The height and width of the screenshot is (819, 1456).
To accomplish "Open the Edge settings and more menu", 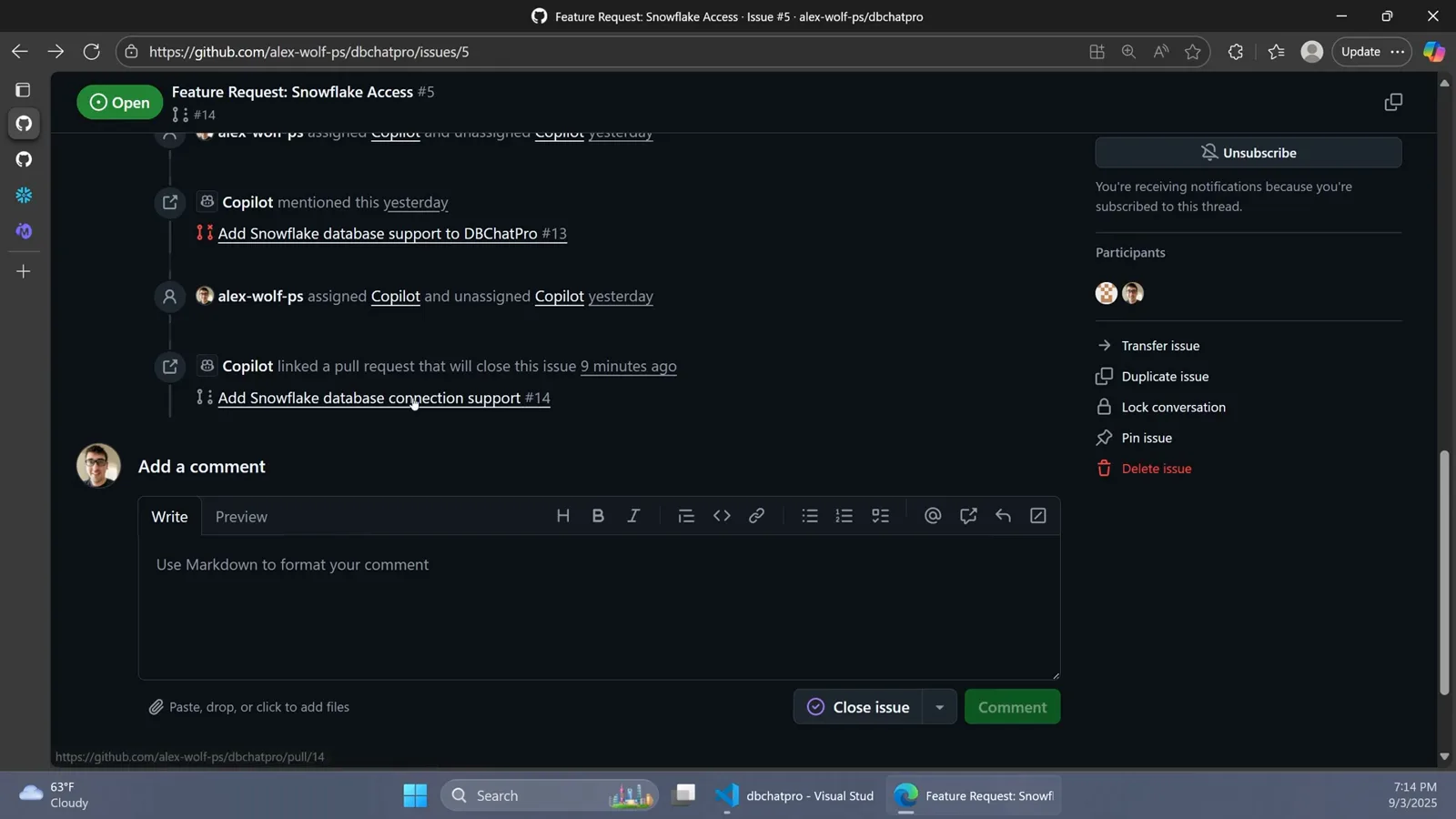I will tap(1397, 52).
